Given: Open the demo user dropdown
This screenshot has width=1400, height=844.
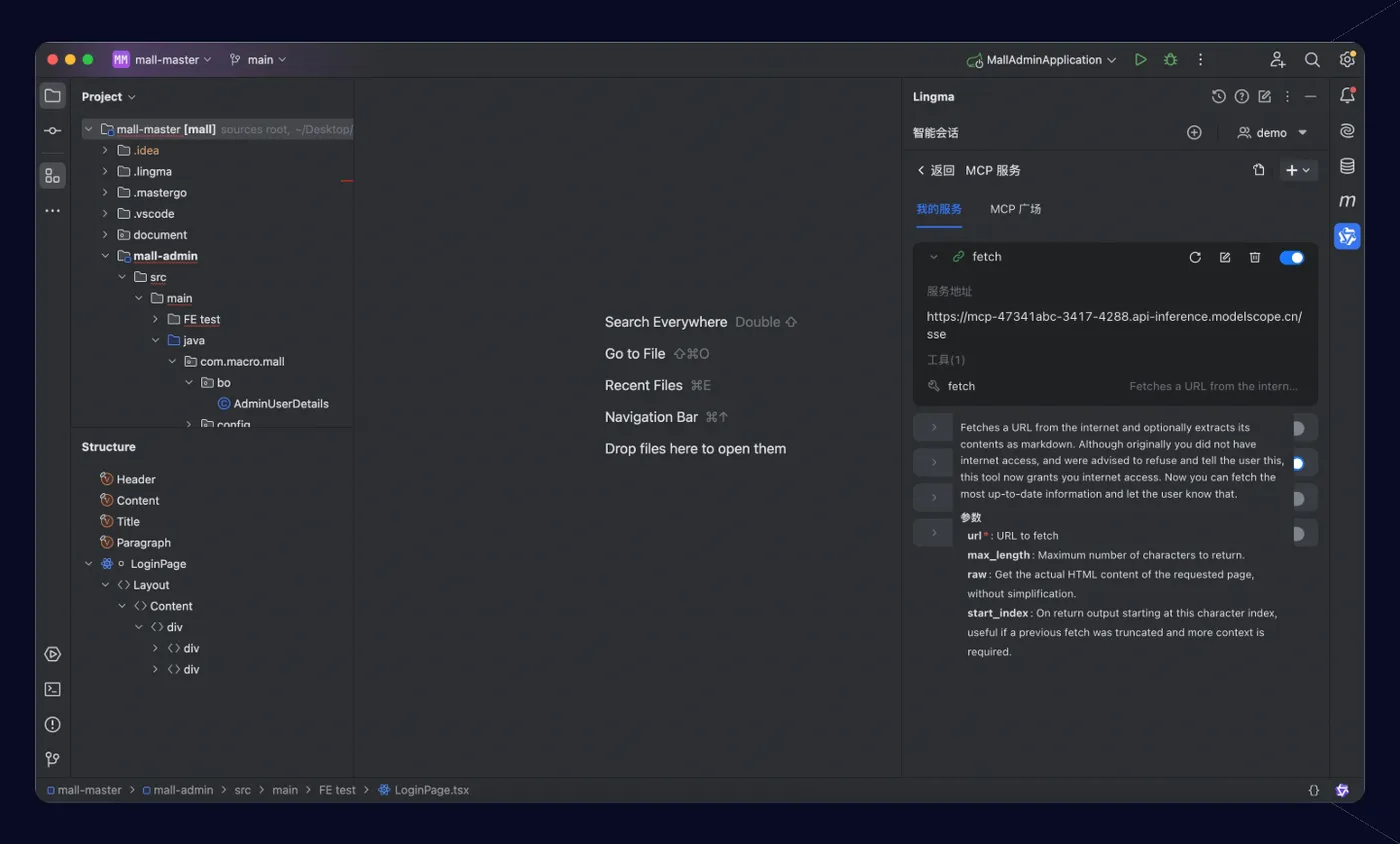Looking at the screenshot, I should 1273,132.
